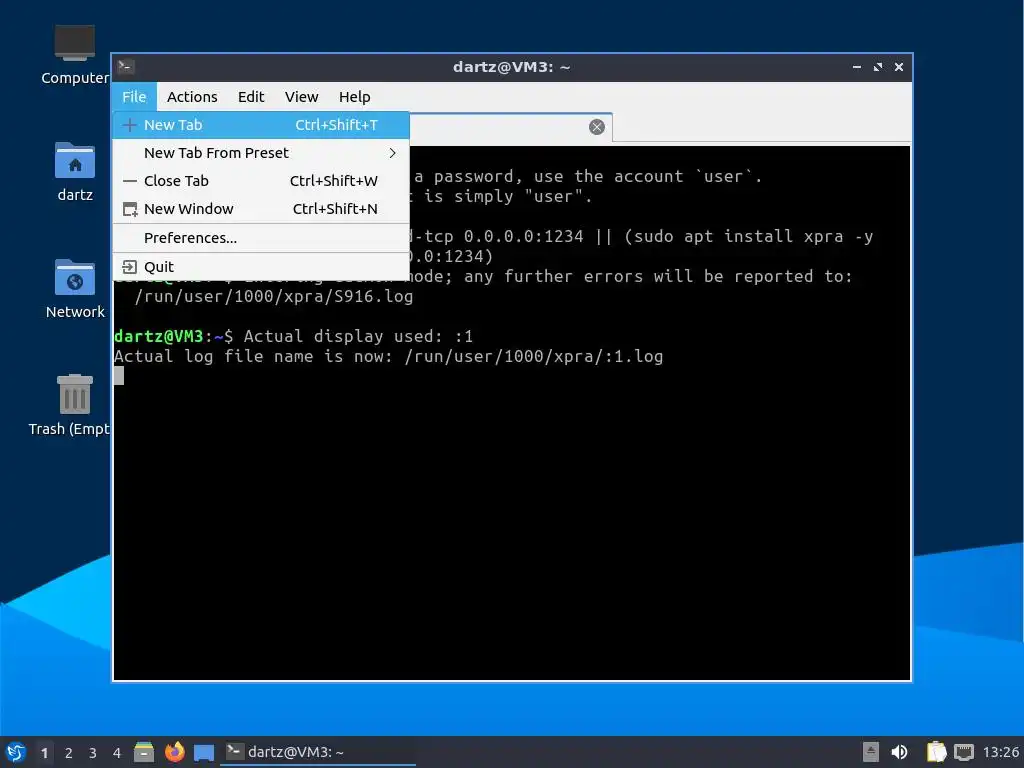
Task: Click the Quit exit icon
Action: [x=129, y=266]
